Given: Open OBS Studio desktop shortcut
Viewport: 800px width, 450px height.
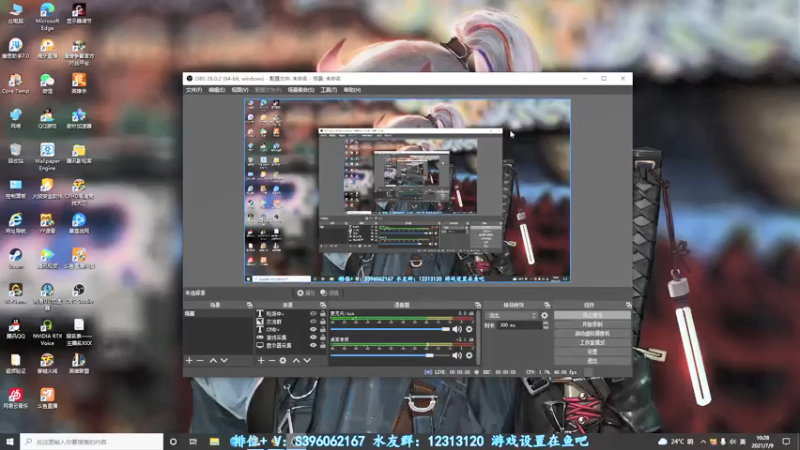Looking at the screenshot, I should point(79,294).
